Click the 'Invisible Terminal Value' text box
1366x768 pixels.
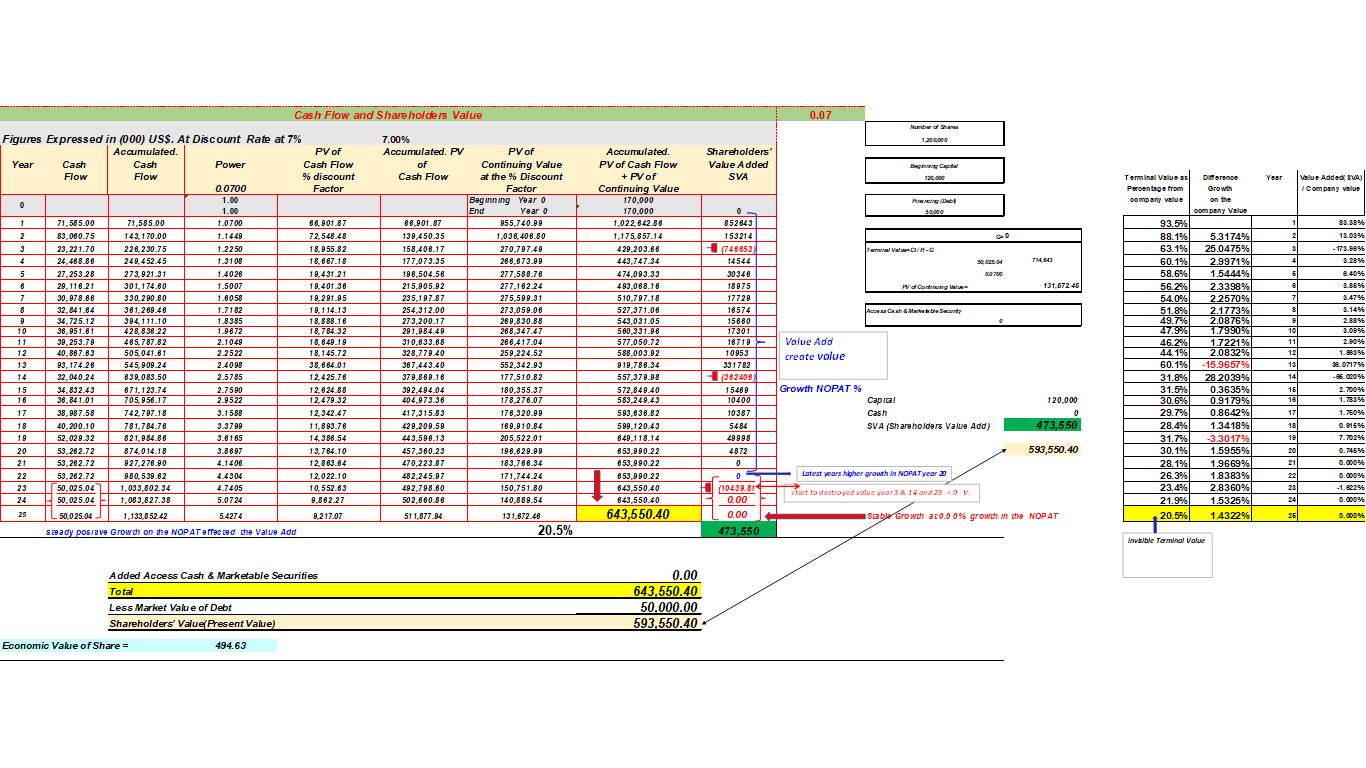pyautogui.click(x=1166, y=555)
